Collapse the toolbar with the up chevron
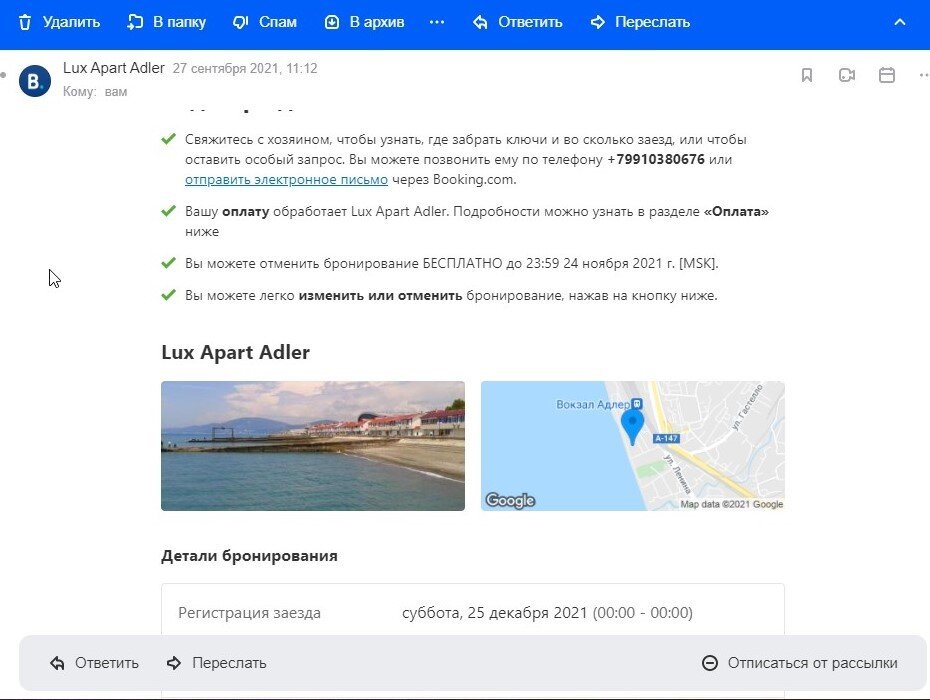 click(x=900, y=23)
